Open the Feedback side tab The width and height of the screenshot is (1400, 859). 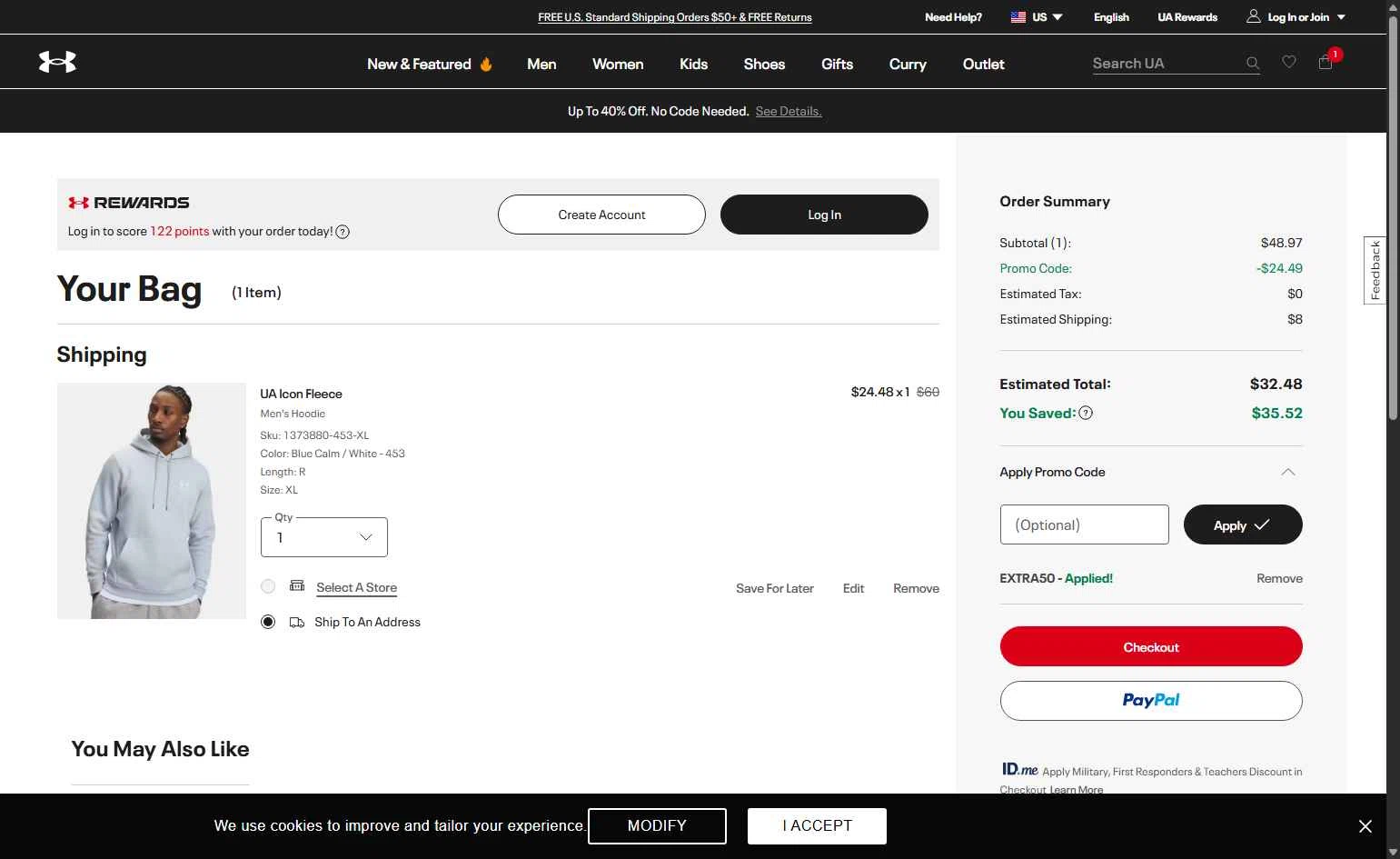point(1375,270)
